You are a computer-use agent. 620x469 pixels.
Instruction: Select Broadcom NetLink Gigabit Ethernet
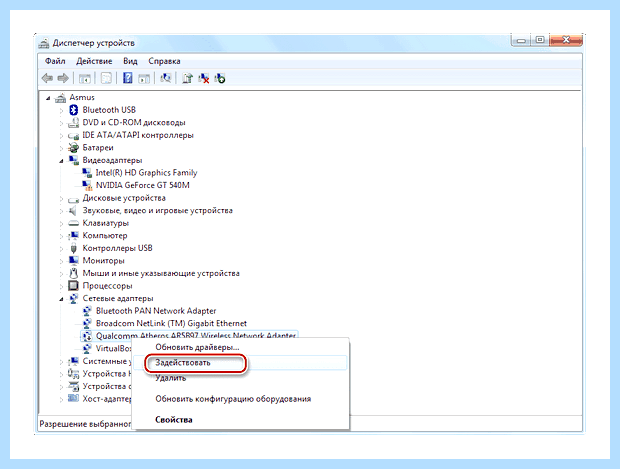171,323
